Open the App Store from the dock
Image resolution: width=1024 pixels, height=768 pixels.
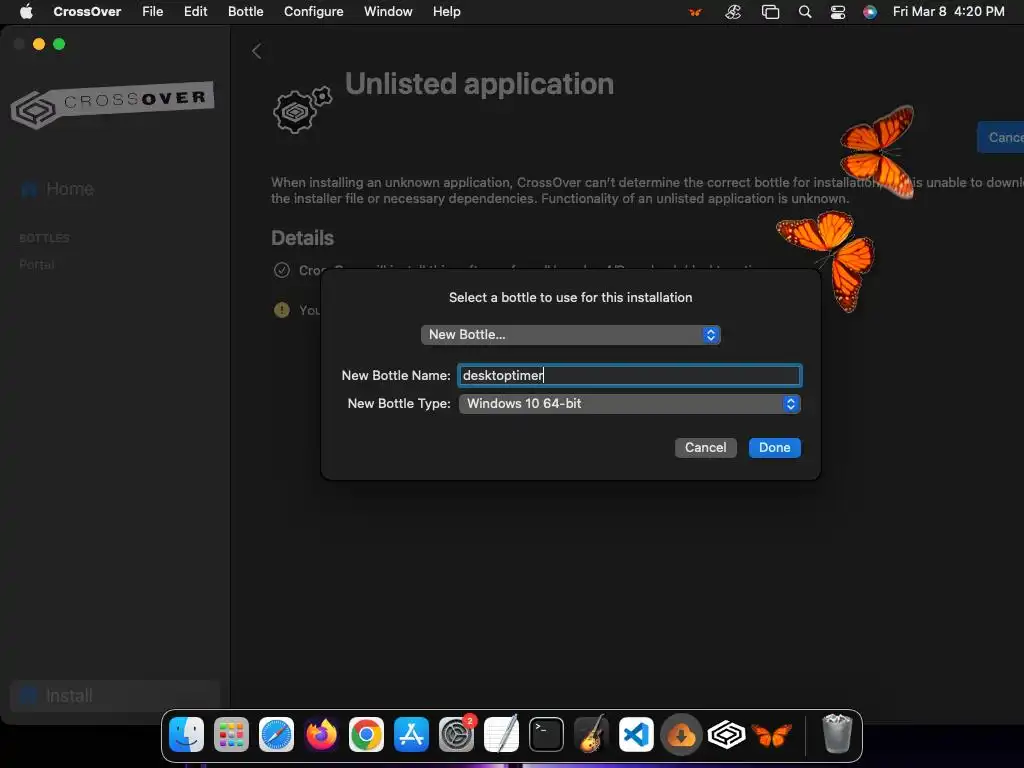411,734
